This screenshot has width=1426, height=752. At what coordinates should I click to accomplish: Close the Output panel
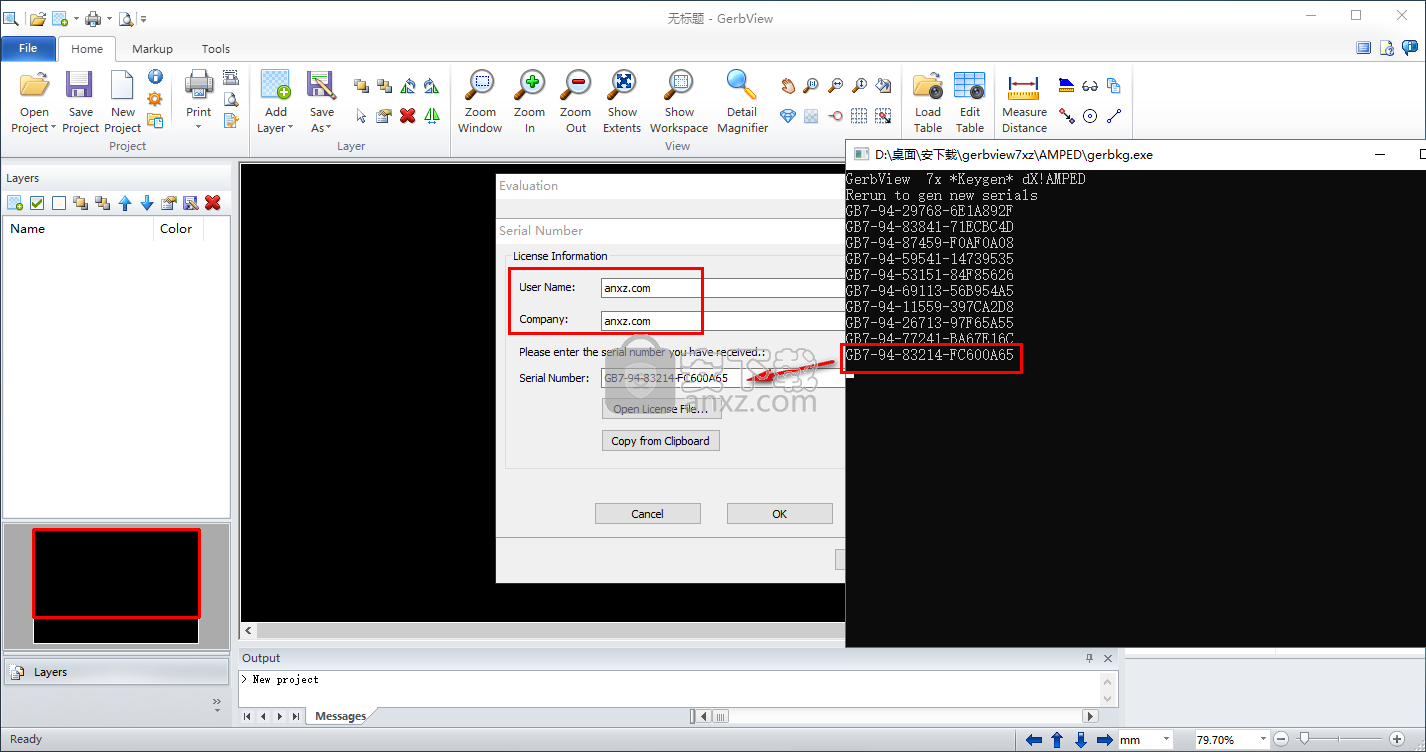coord(1108,658)
